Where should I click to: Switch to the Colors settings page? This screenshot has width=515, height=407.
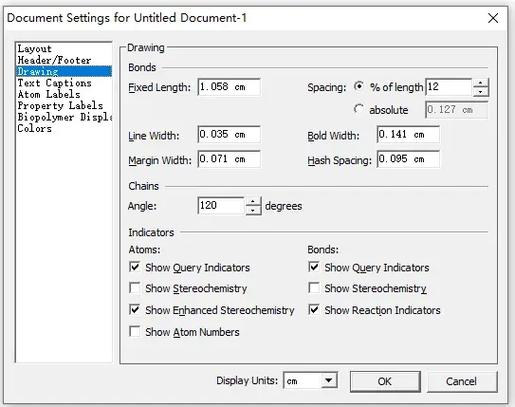click(35, 128)
